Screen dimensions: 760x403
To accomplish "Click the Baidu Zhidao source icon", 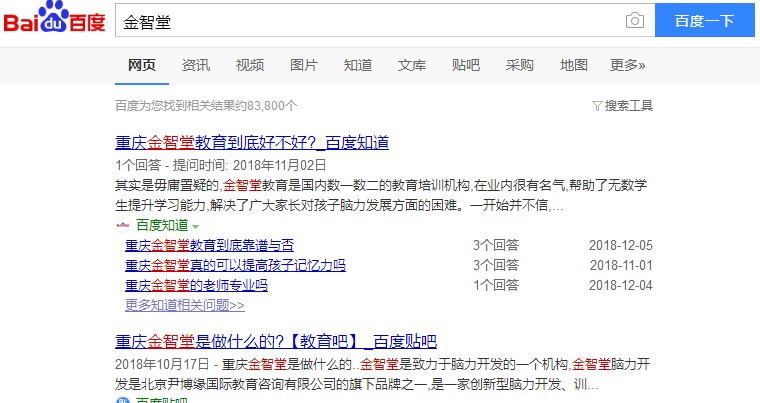I will (123, 225).
